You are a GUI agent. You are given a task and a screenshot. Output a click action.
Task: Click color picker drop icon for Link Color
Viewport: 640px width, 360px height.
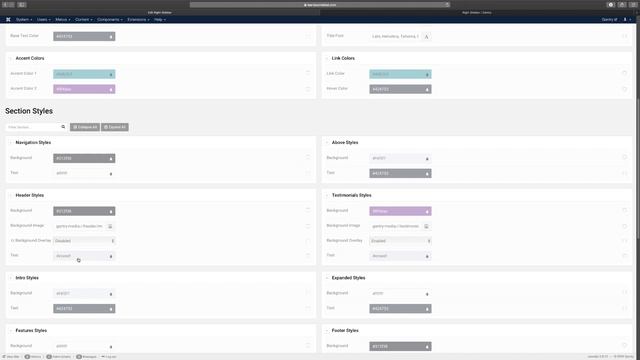pos(427,74)
